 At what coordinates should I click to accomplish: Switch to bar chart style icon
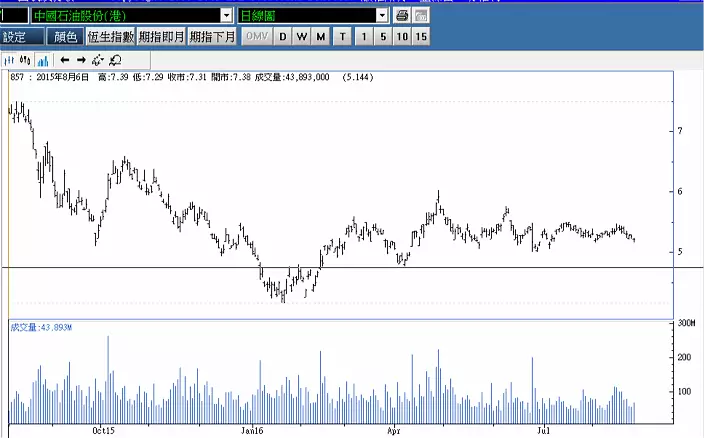[x=9, y=60]
